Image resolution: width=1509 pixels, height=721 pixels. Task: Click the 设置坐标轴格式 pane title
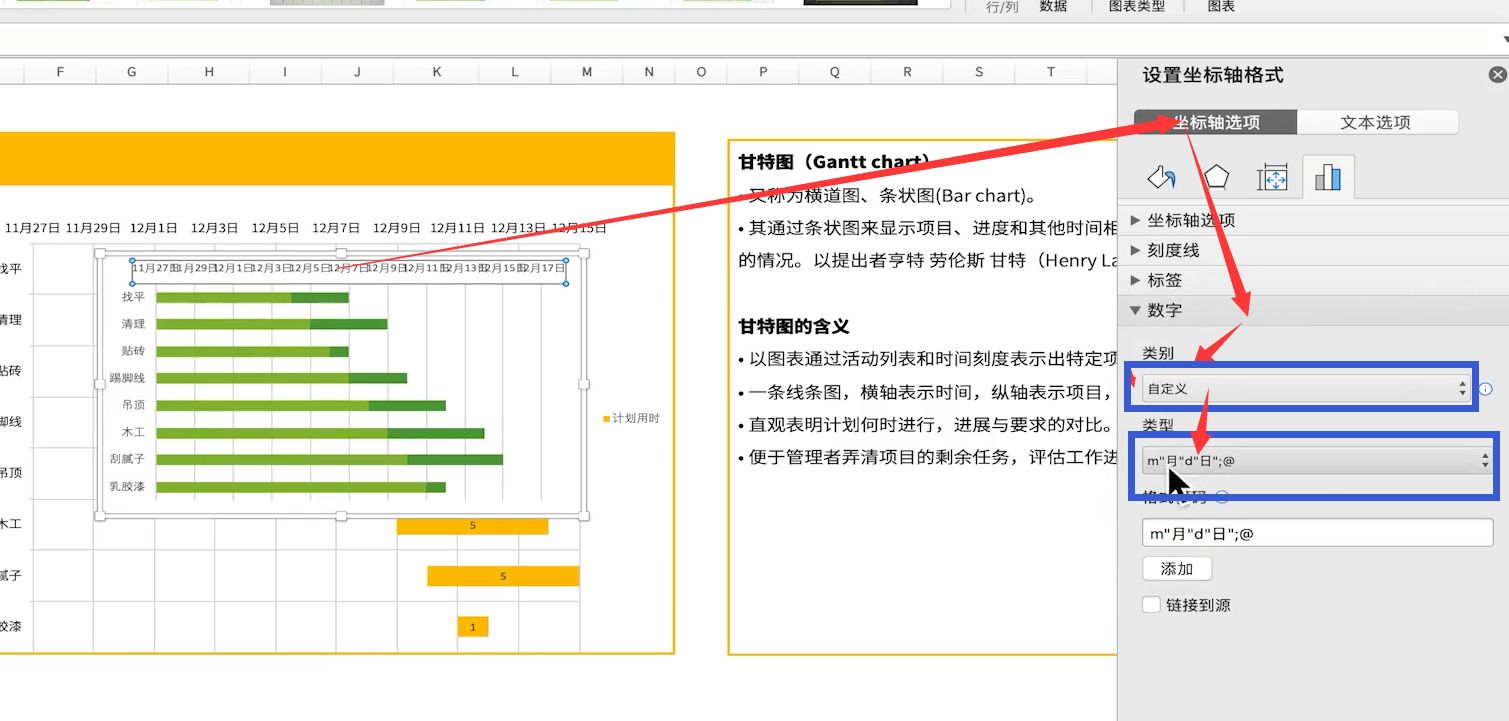coord(1213,75)
